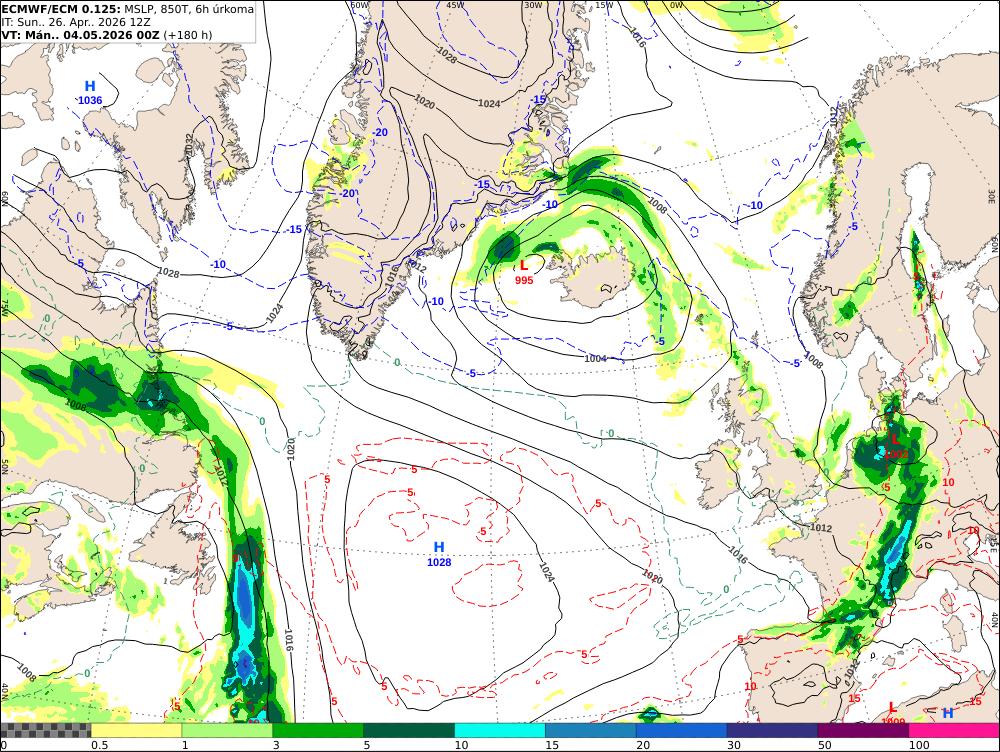
Task: Click the 60W longitude label
Action: (359, 5)
